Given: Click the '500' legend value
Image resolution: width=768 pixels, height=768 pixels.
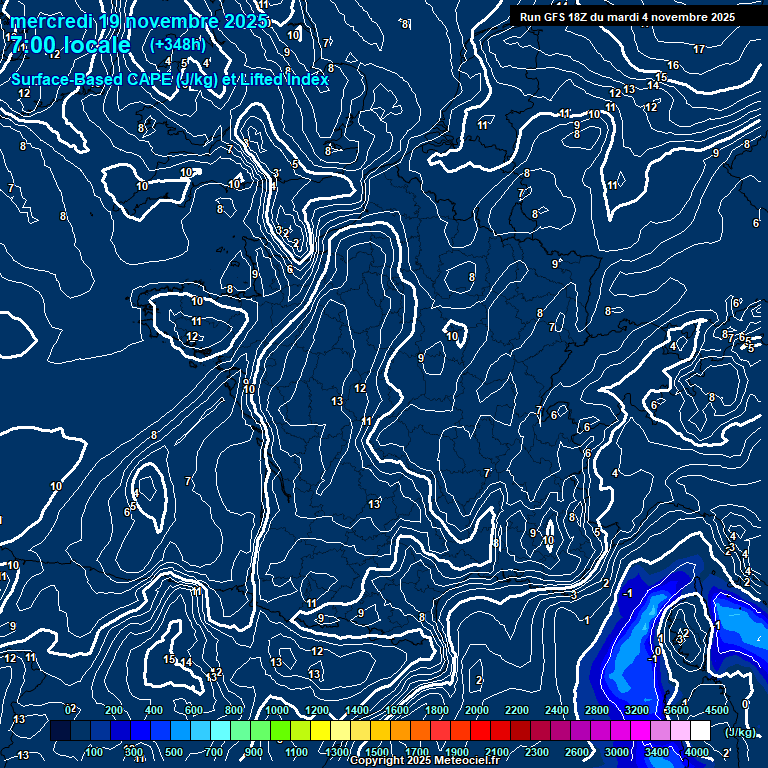Looking at the screenshot, I should click(174, 752).
